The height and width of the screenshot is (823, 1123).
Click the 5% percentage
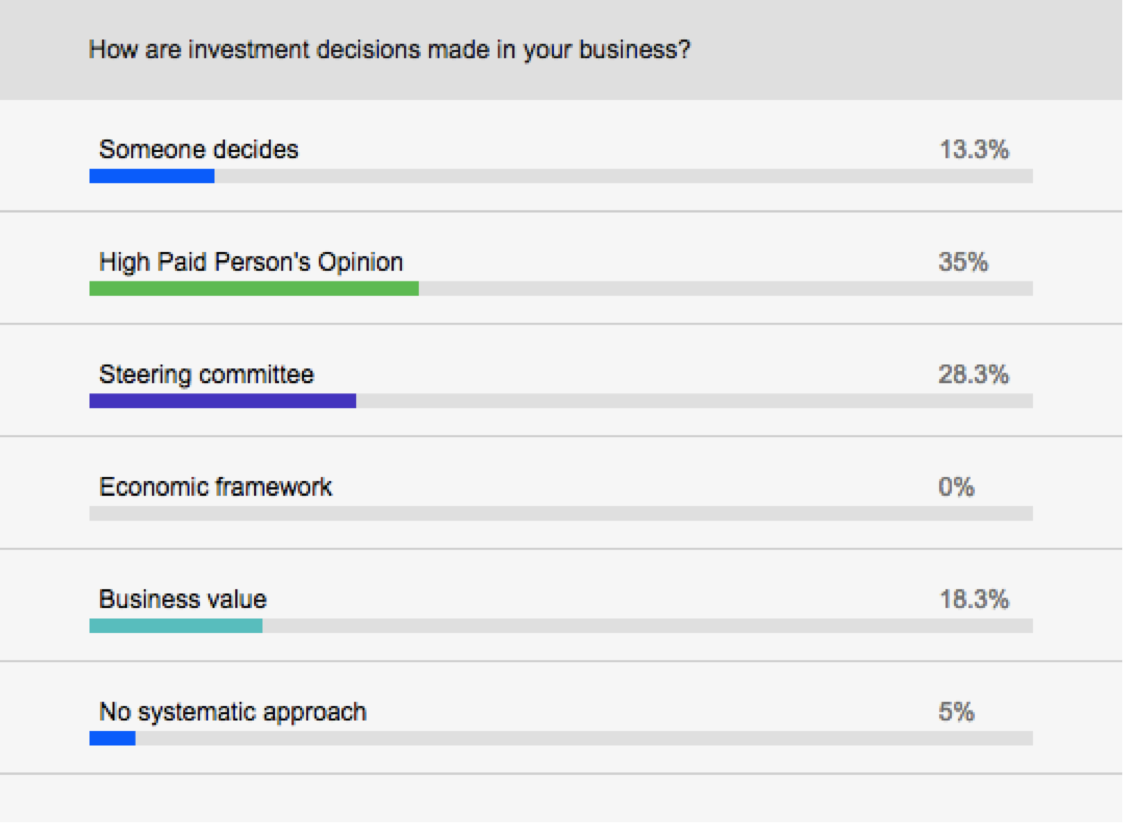point(956,712)
